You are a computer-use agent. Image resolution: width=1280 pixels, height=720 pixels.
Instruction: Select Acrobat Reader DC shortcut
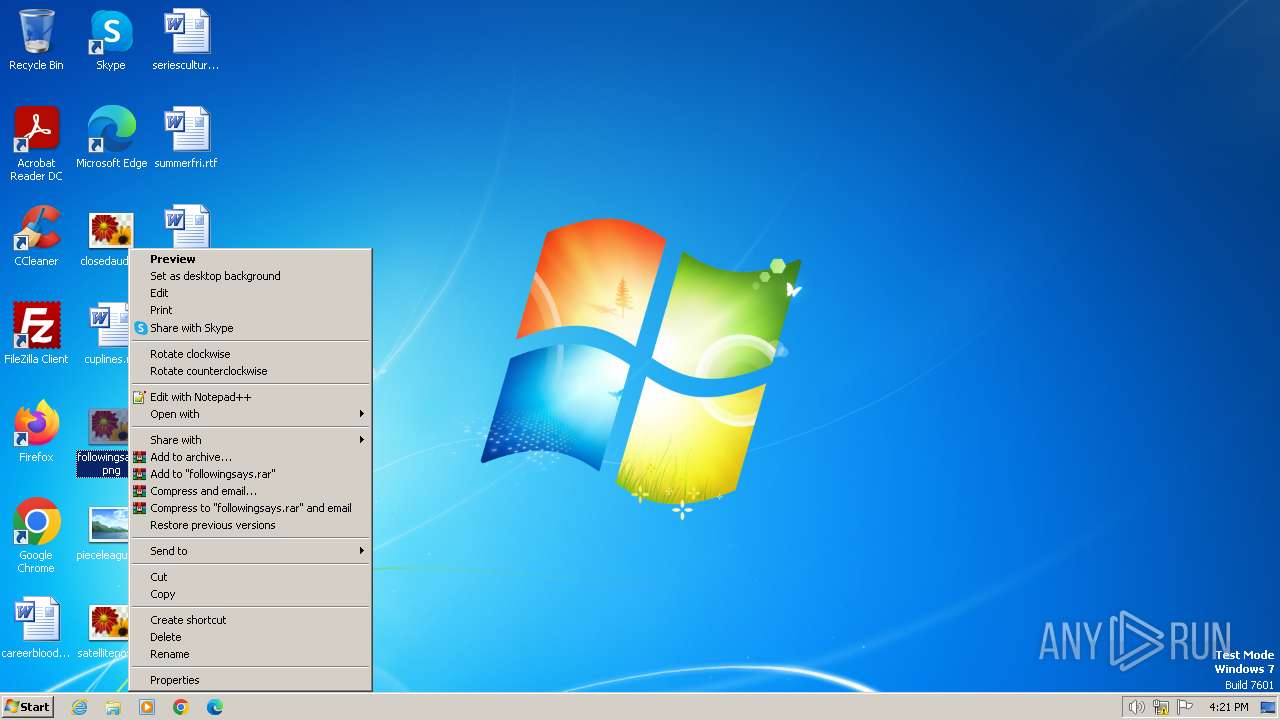36,144
